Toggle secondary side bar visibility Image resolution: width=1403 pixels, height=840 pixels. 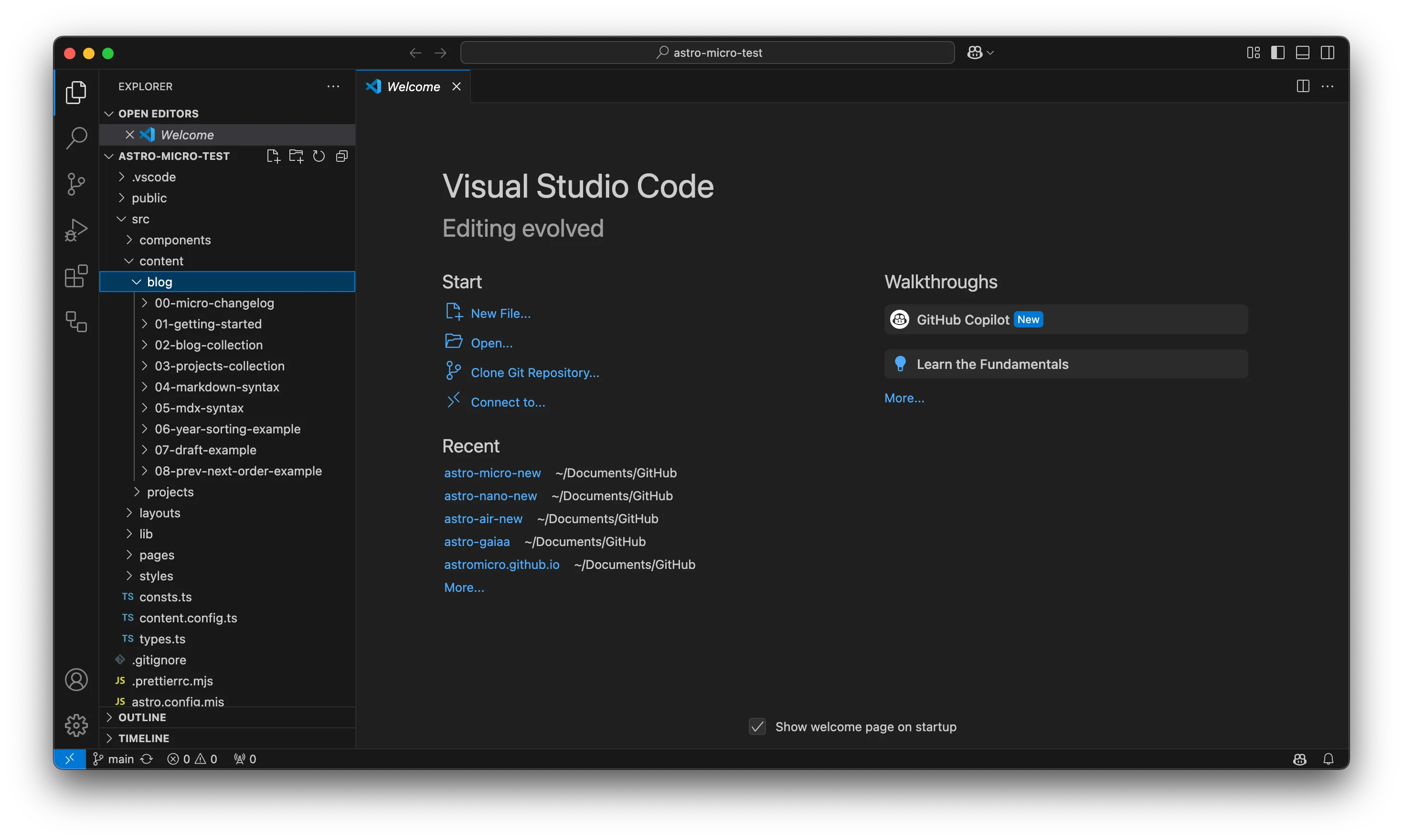1327,52
